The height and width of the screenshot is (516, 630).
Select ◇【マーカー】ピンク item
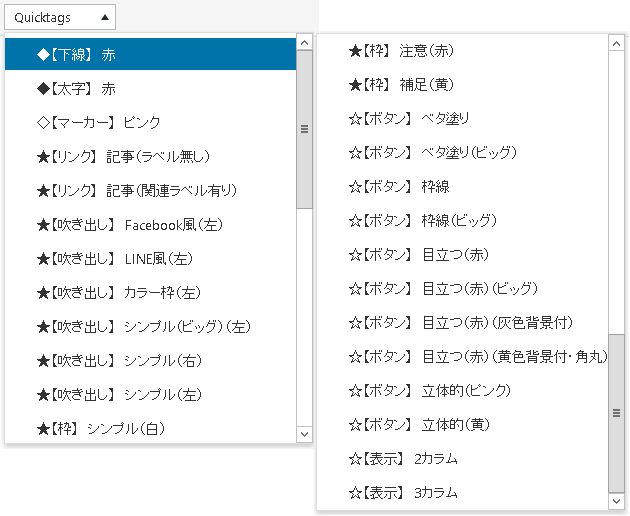tap(151, 122)
